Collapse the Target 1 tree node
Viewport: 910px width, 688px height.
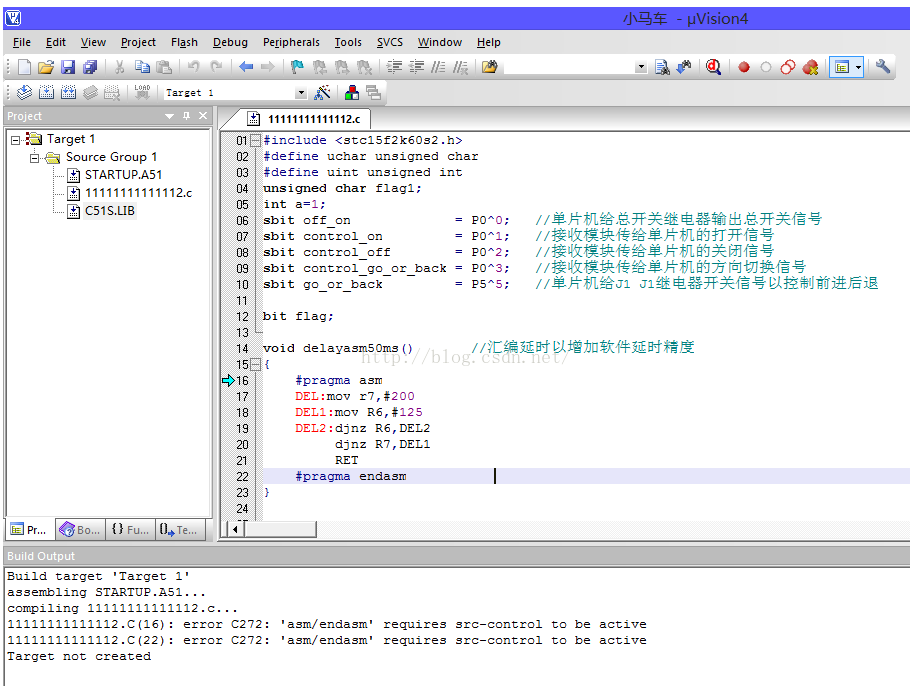[16, 139]
